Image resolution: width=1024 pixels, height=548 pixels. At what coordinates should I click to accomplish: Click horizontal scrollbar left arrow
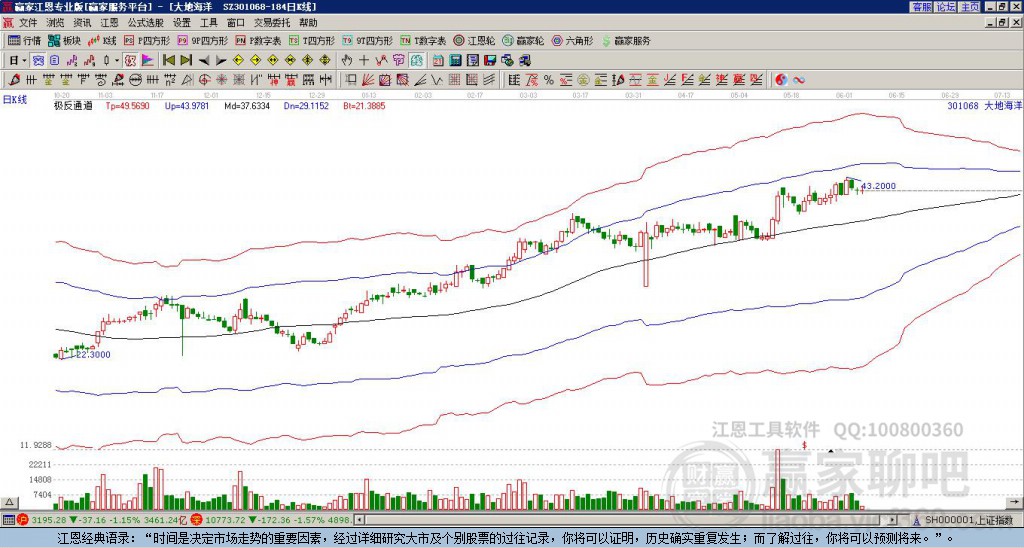click(x=359, y=520)
